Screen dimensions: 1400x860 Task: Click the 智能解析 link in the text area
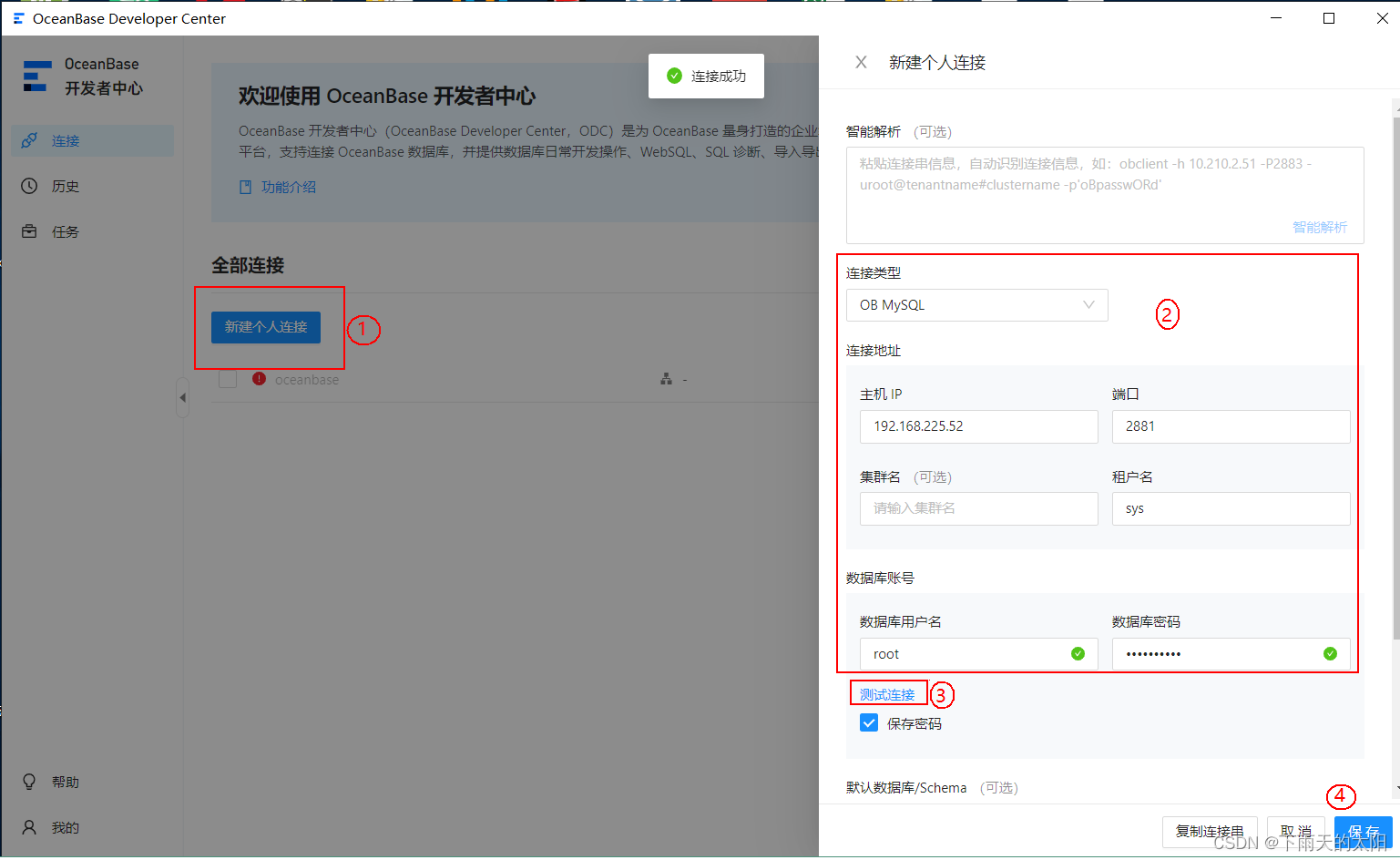click(1320, 227)
